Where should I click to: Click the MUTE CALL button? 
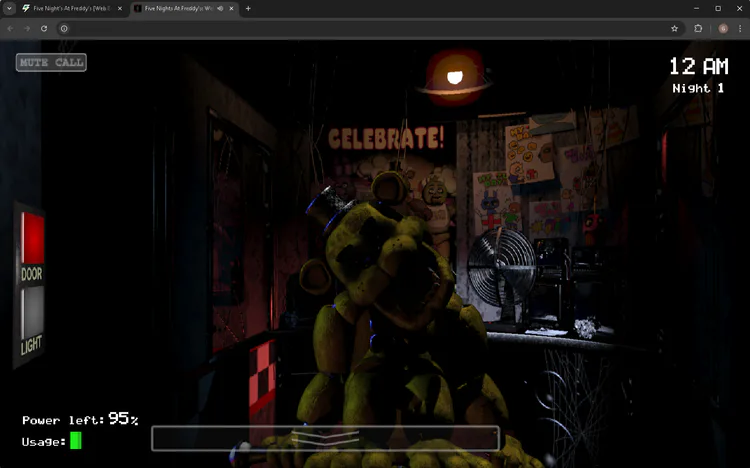tap(51, 63)
